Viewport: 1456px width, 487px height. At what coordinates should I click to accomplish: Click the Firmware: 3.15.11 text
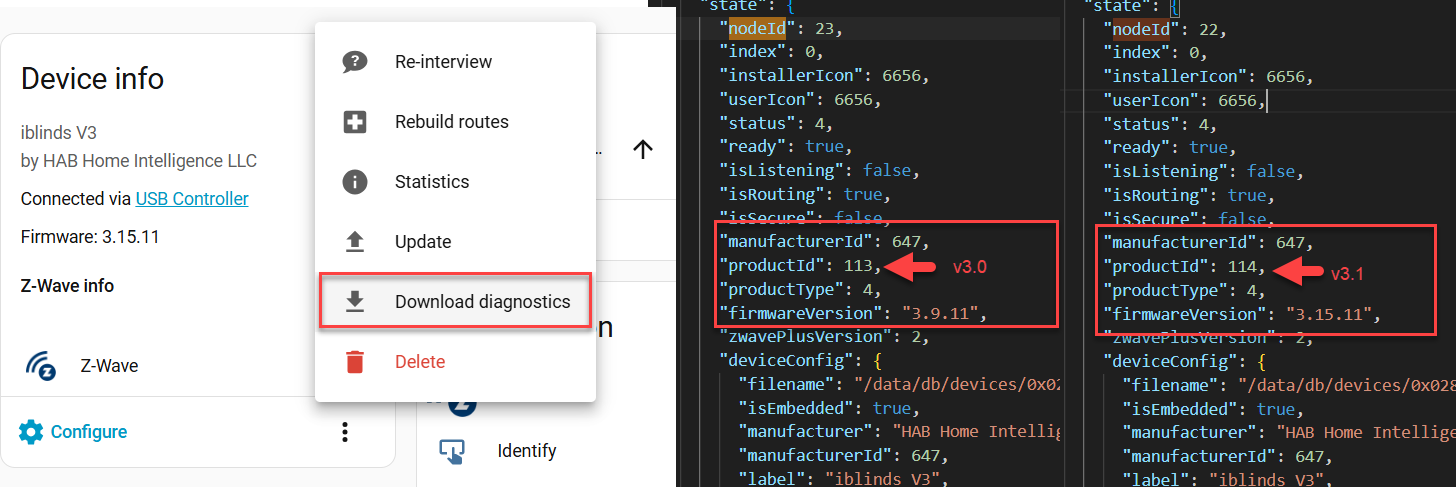[90, 237]
